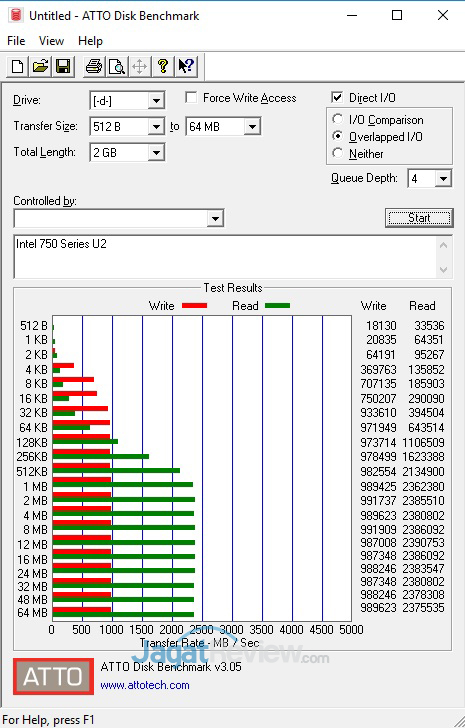
Task: Click ATTO Disk Benchmark v3.05 text
Action: point(171,667)
